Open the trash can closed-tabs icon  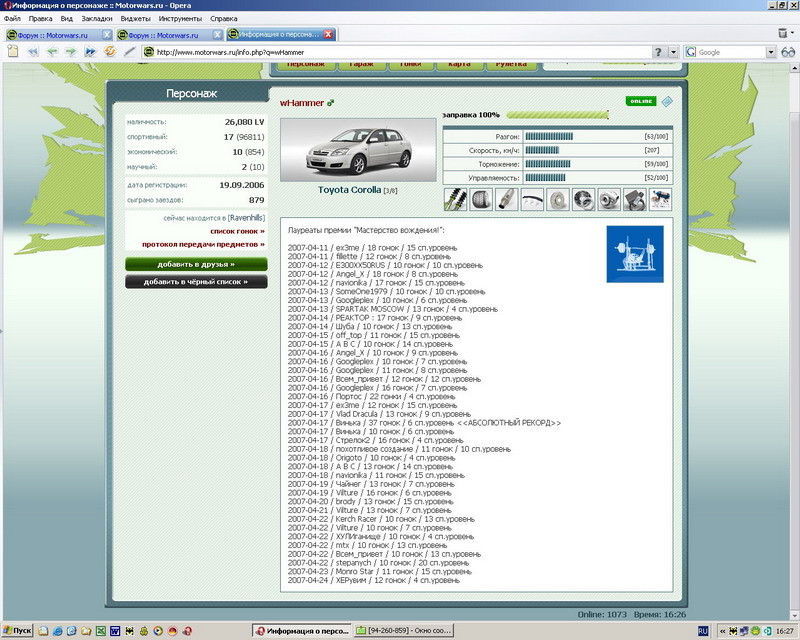pos(783,33)
